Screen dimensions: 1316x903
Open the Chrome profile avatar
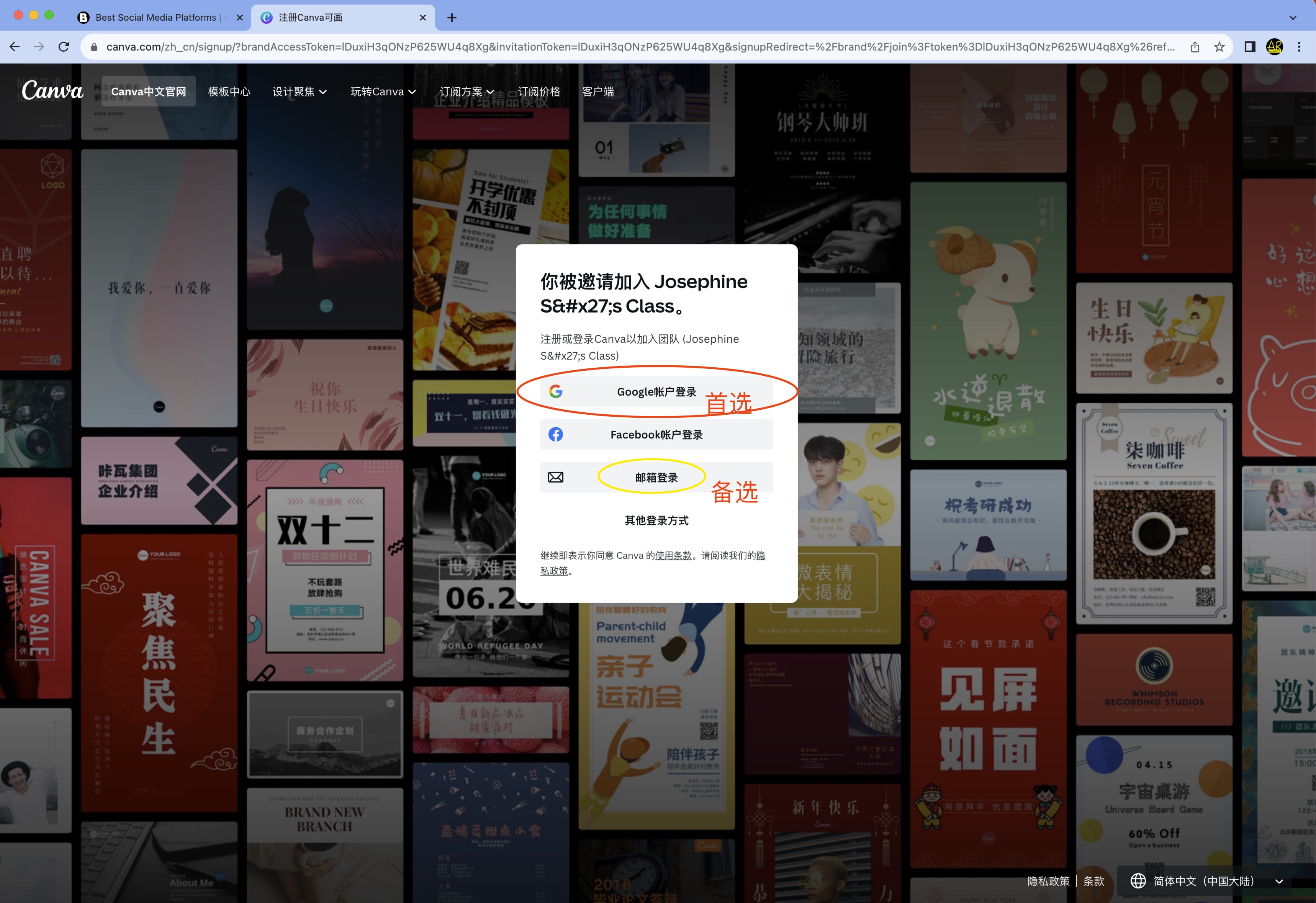(x=1275, y=47)
